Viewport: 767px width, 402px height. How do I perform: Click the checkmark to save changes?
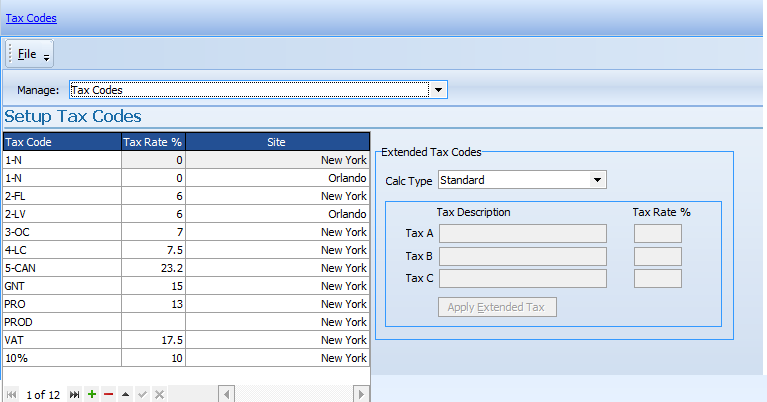pyautogui.click(x=142, y=395)
